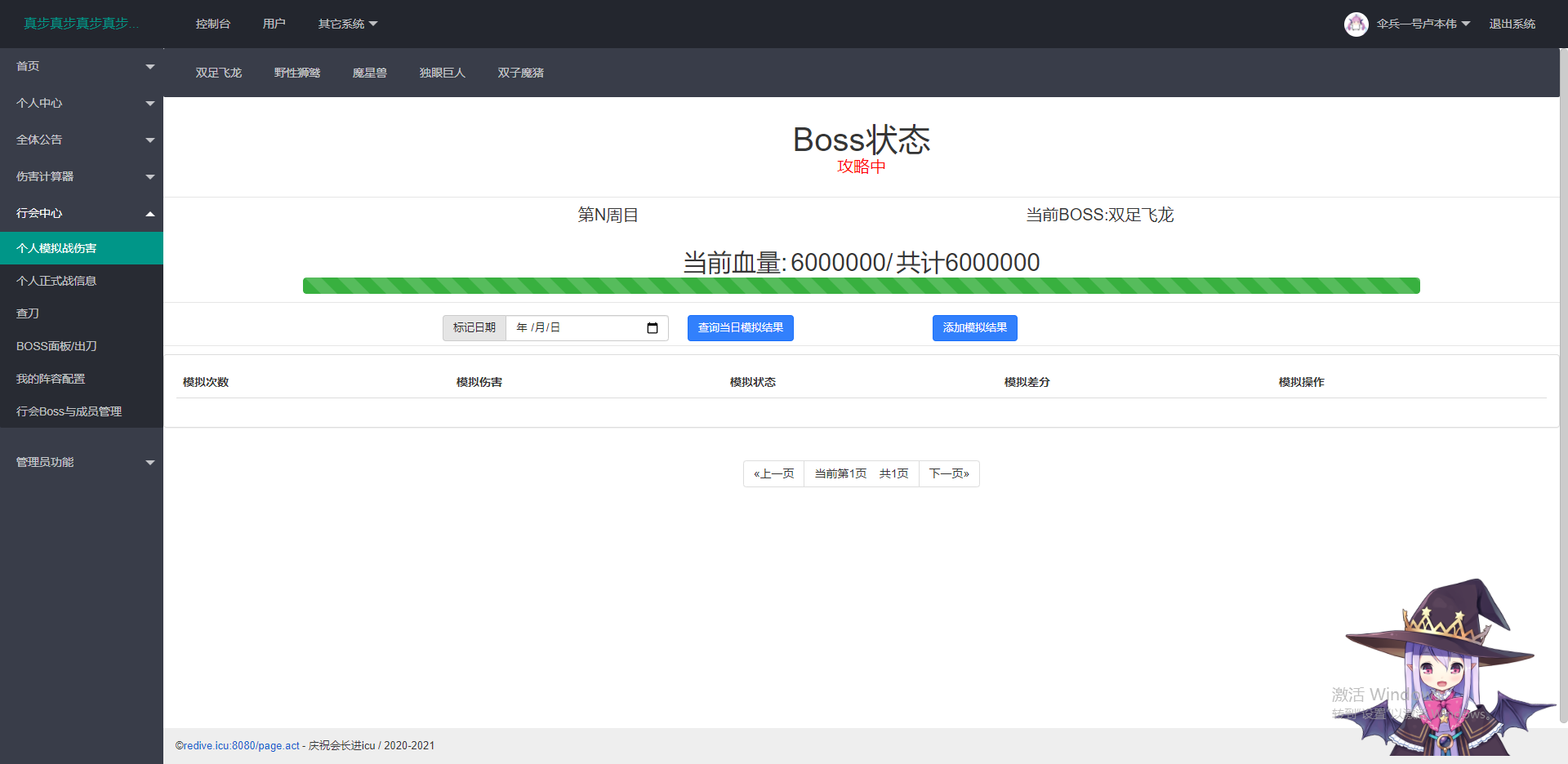
Task: Switch to the 双子魔猪 boss tab
Action: (521, 73)
